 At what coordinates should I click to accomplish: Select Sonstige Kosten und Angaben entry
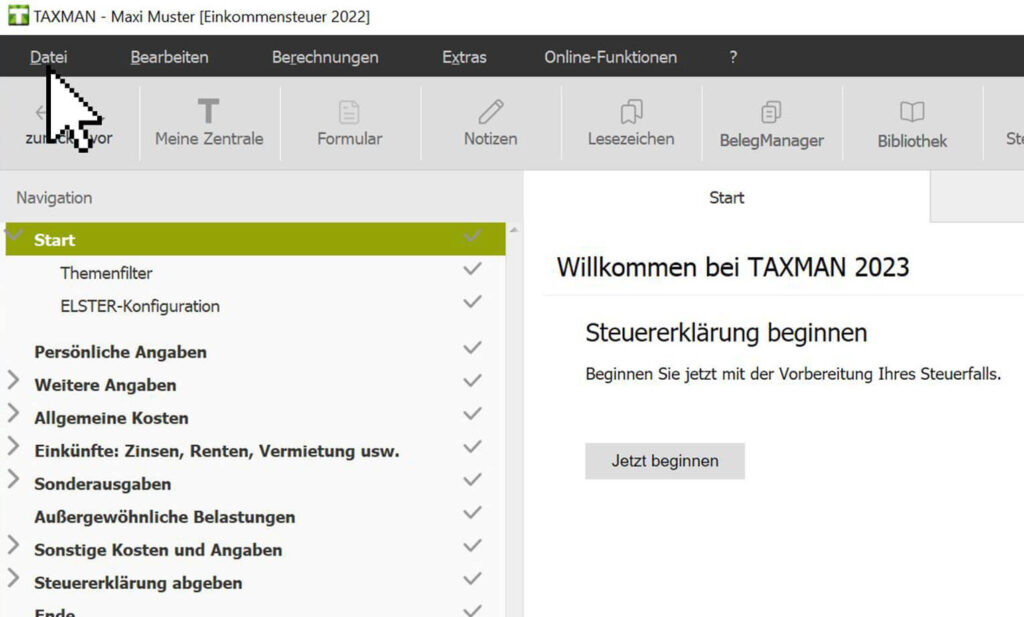(158, 550)
